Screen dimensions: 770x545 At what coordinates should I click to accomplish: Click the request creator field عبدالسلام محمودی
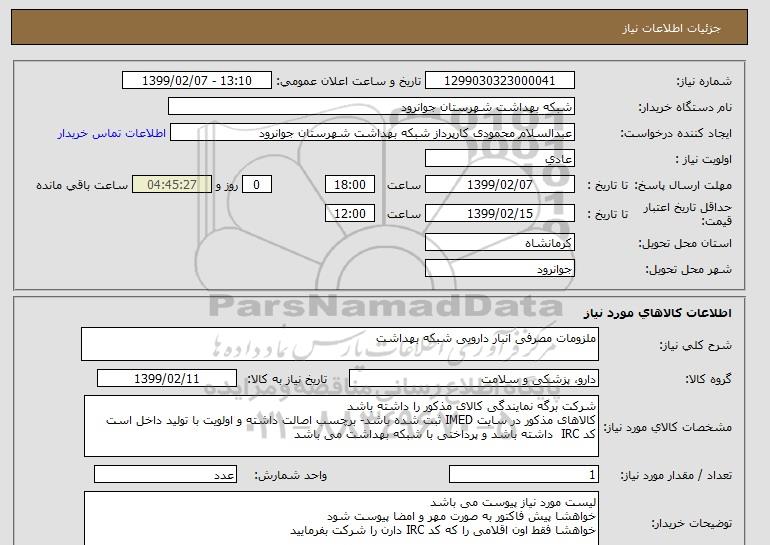pyautogui.click(x=372, y=133)
